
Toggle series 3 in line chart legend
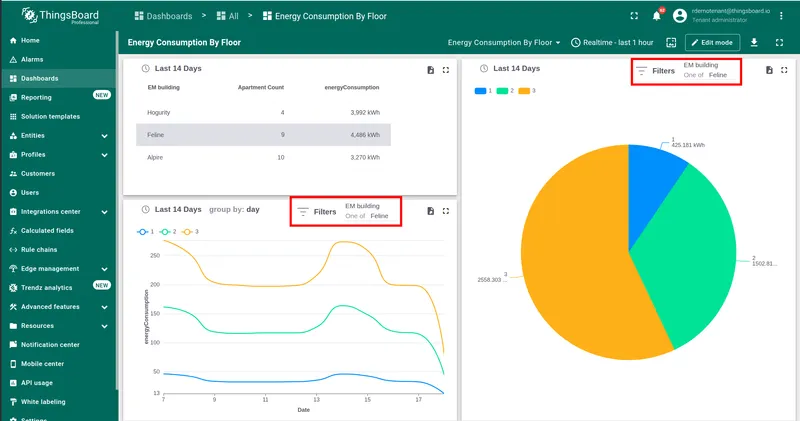coord(190,232)
